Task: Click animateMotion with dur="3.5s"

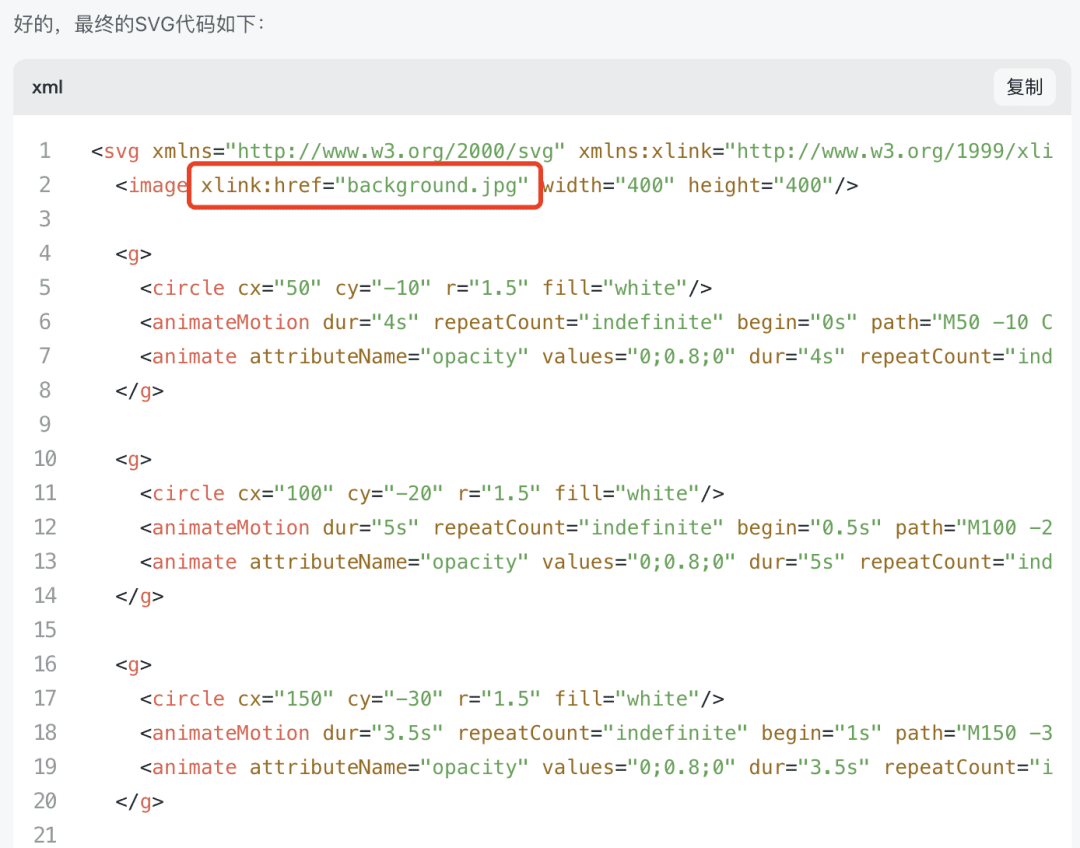Action: (596, 733)
